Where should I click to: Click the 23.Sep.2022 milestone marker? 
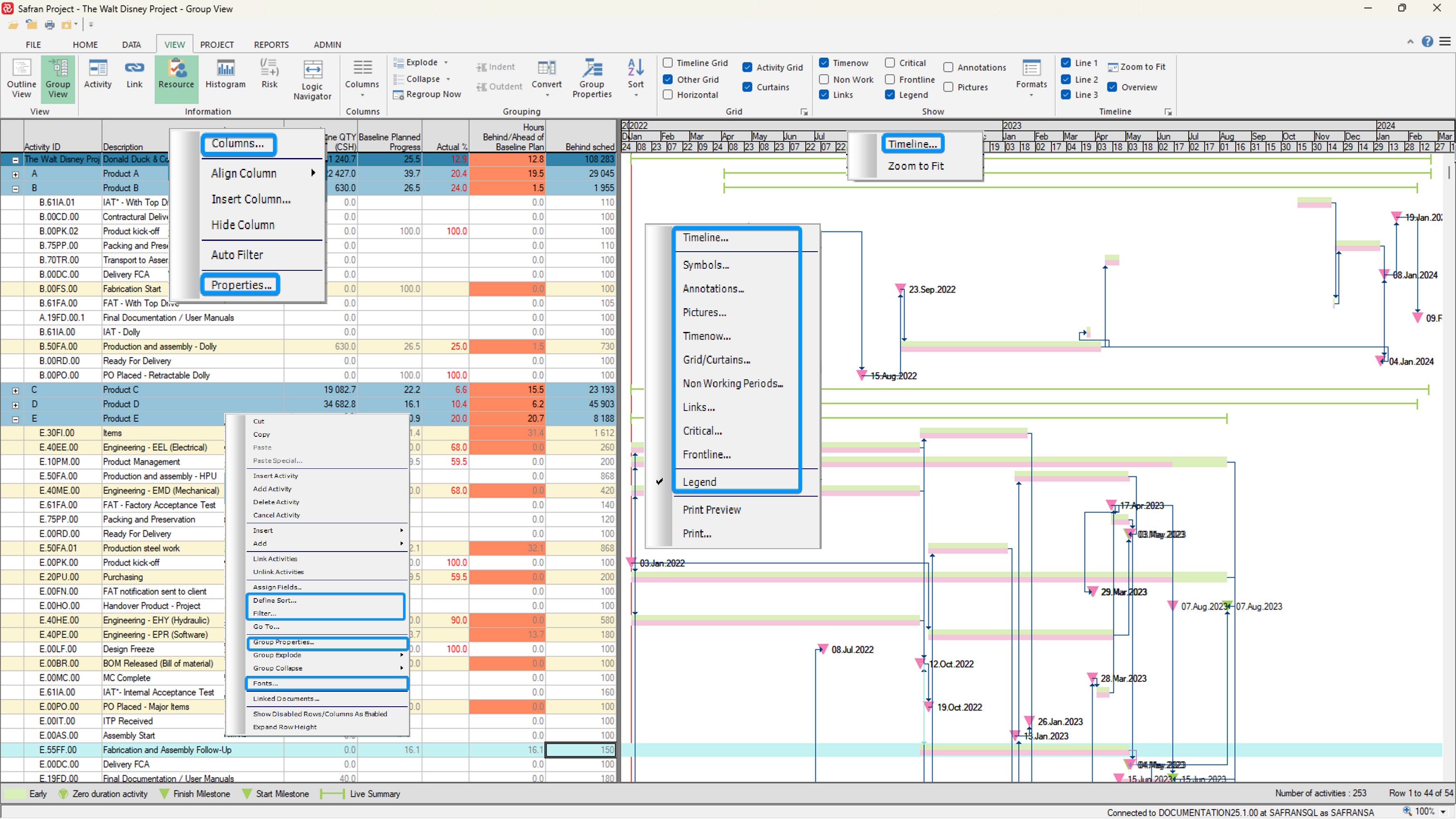point(900,289)
